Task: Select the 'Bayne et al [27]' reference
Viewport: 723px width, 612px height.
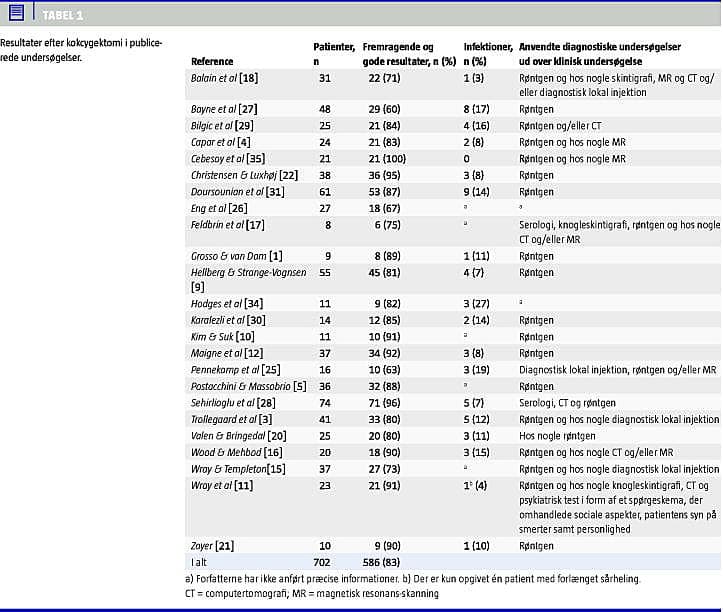Action: click(x=224, y=109)
